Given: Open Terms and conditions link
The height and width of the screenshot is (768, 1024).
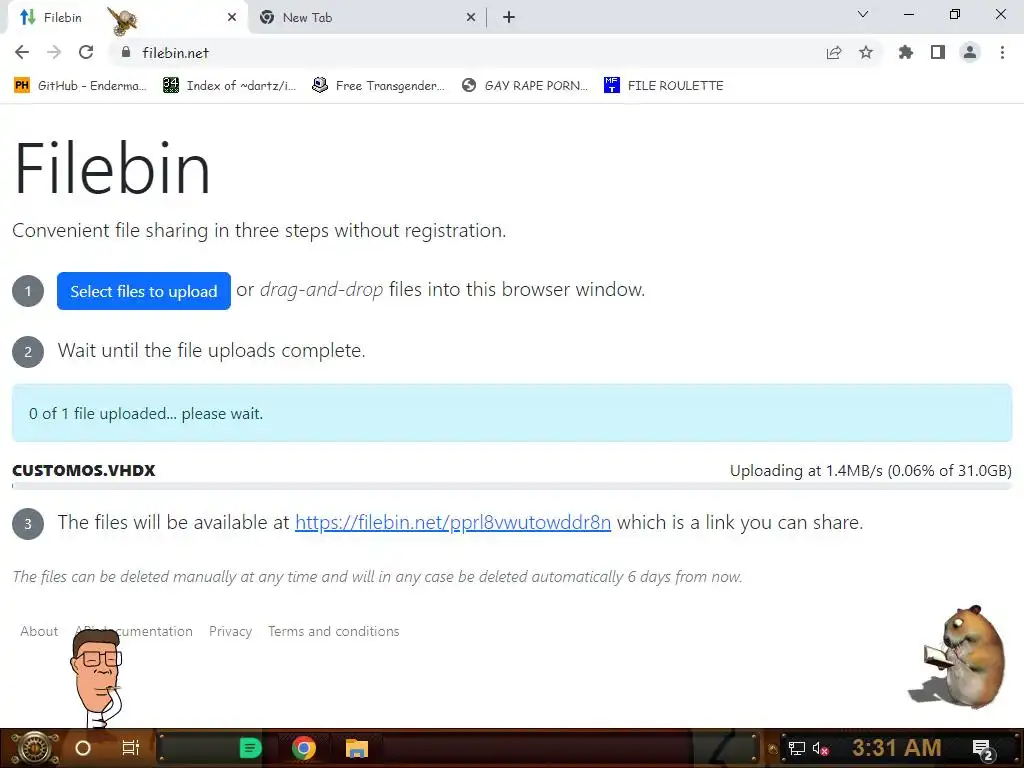Looking at the screenshot, I should (334, 632).
